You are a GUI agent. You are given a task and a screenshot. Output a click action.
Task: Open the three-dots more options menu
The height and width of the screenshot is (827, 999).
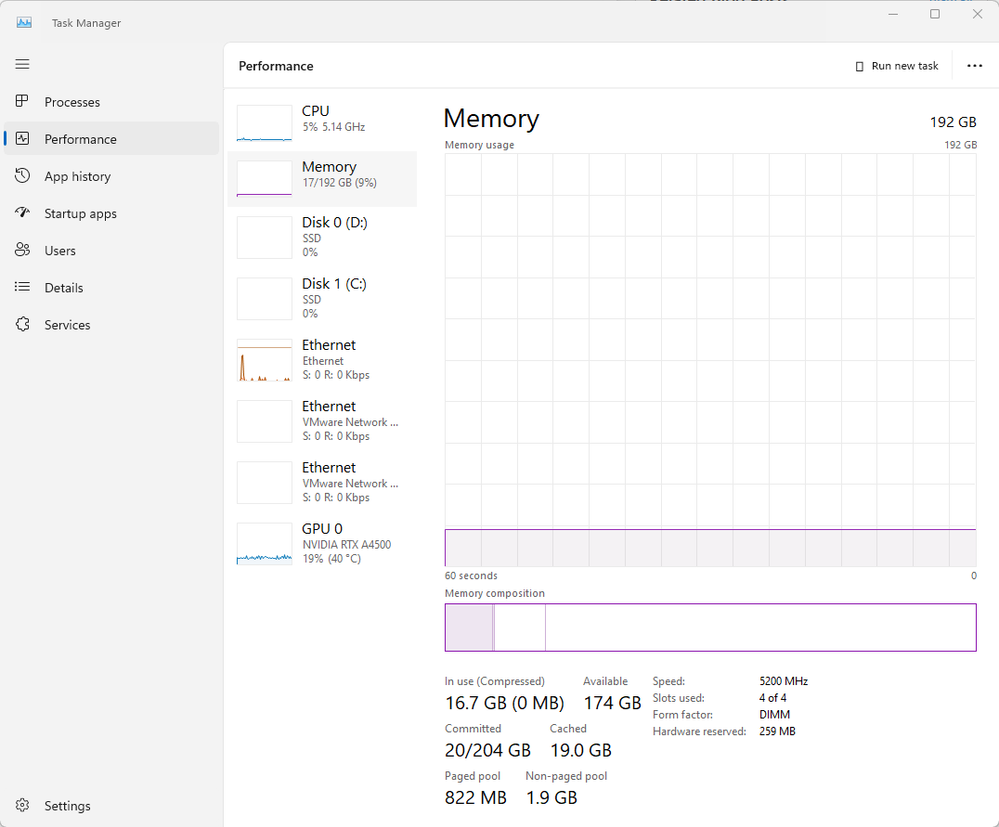point(975,66)
